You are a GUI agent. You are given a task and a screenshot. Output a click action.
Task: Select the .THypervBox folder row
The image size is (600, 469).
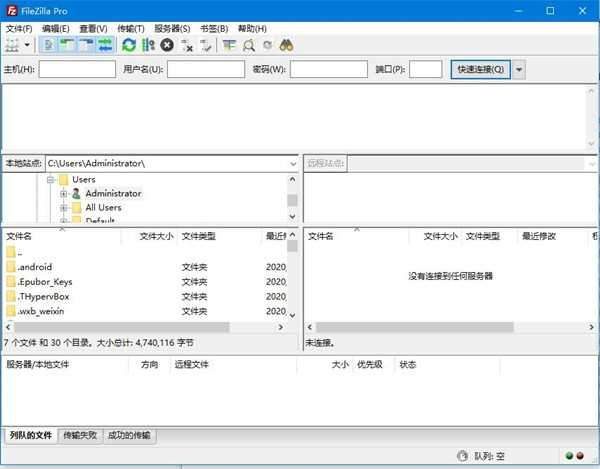pos(145,296)
